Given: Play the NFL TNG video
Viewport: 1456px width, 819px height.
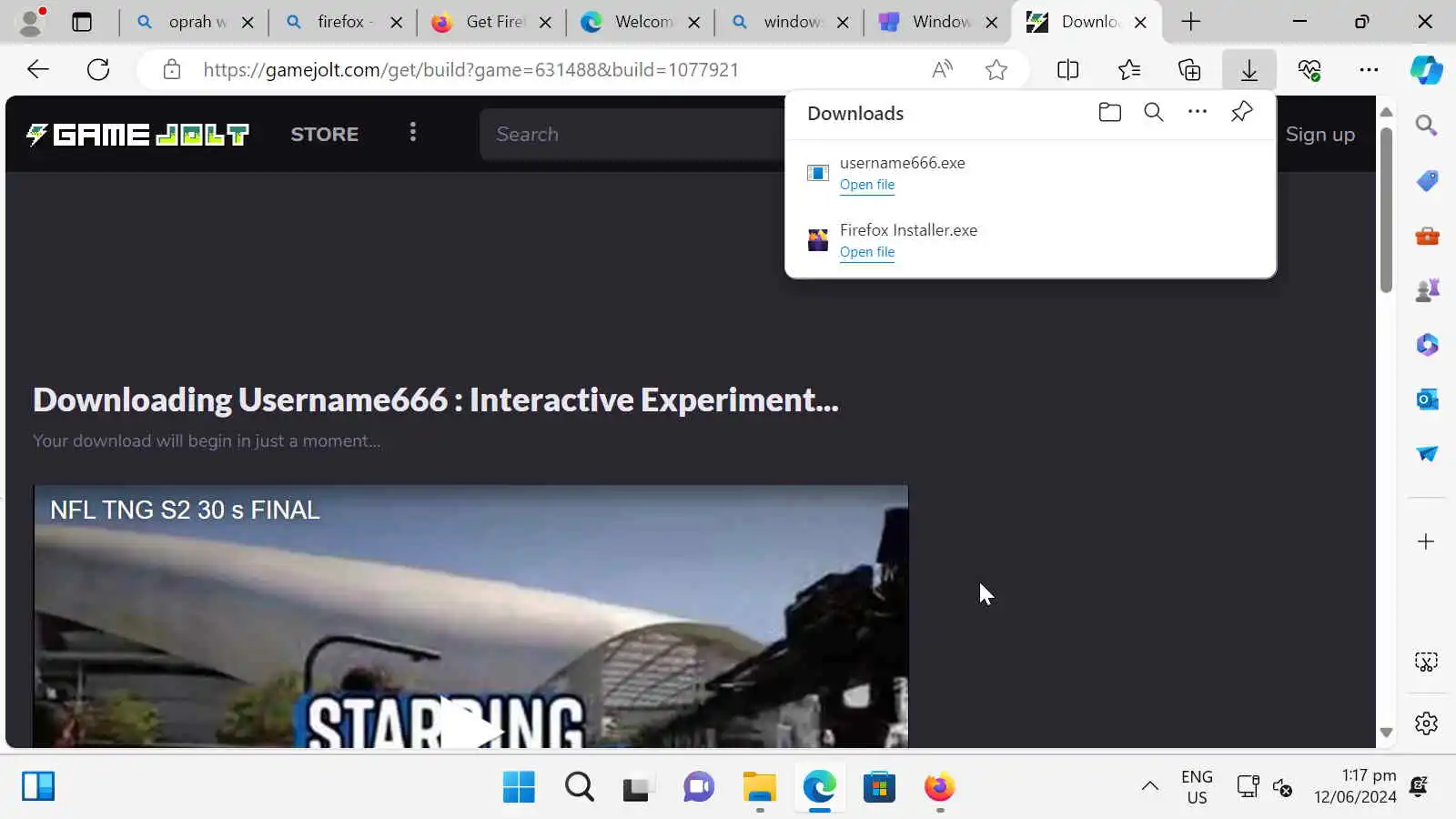Looking at the screenshot, I should click(470, 725).
